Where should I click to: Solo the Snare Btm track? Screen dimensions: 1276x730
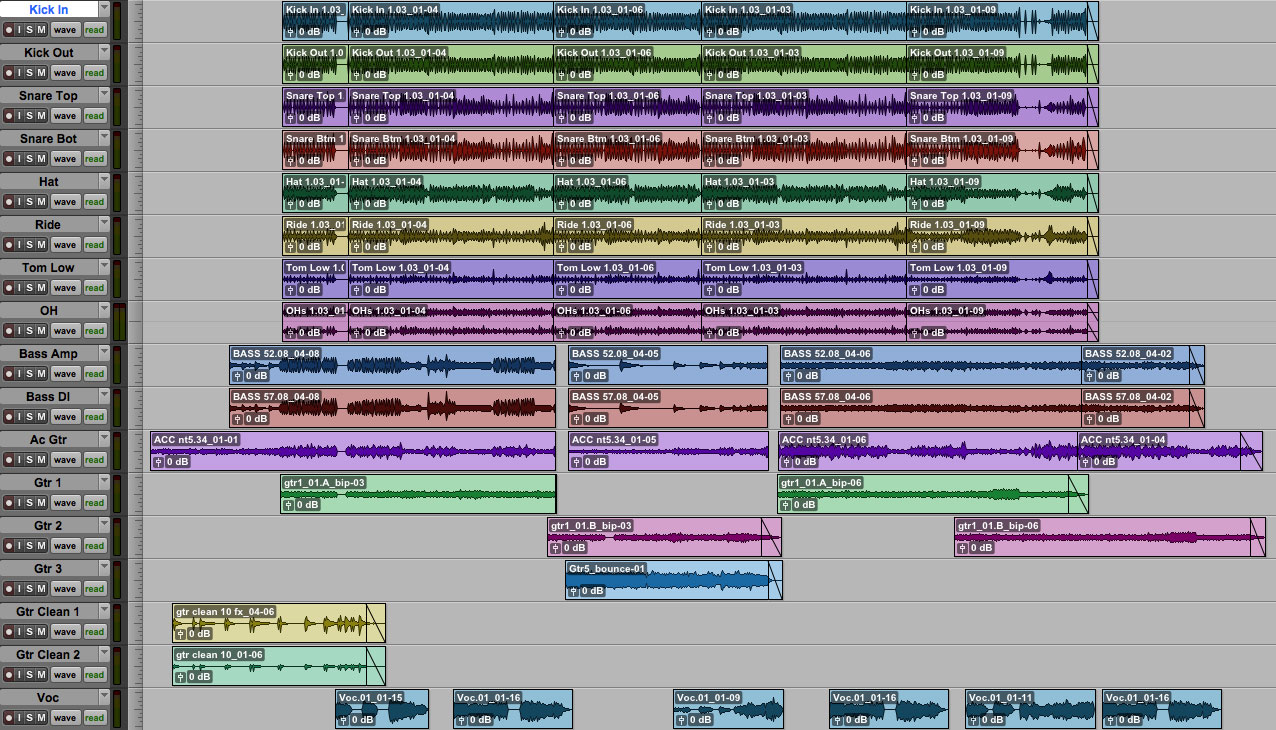pyautogui.click(x=30, y=159)
